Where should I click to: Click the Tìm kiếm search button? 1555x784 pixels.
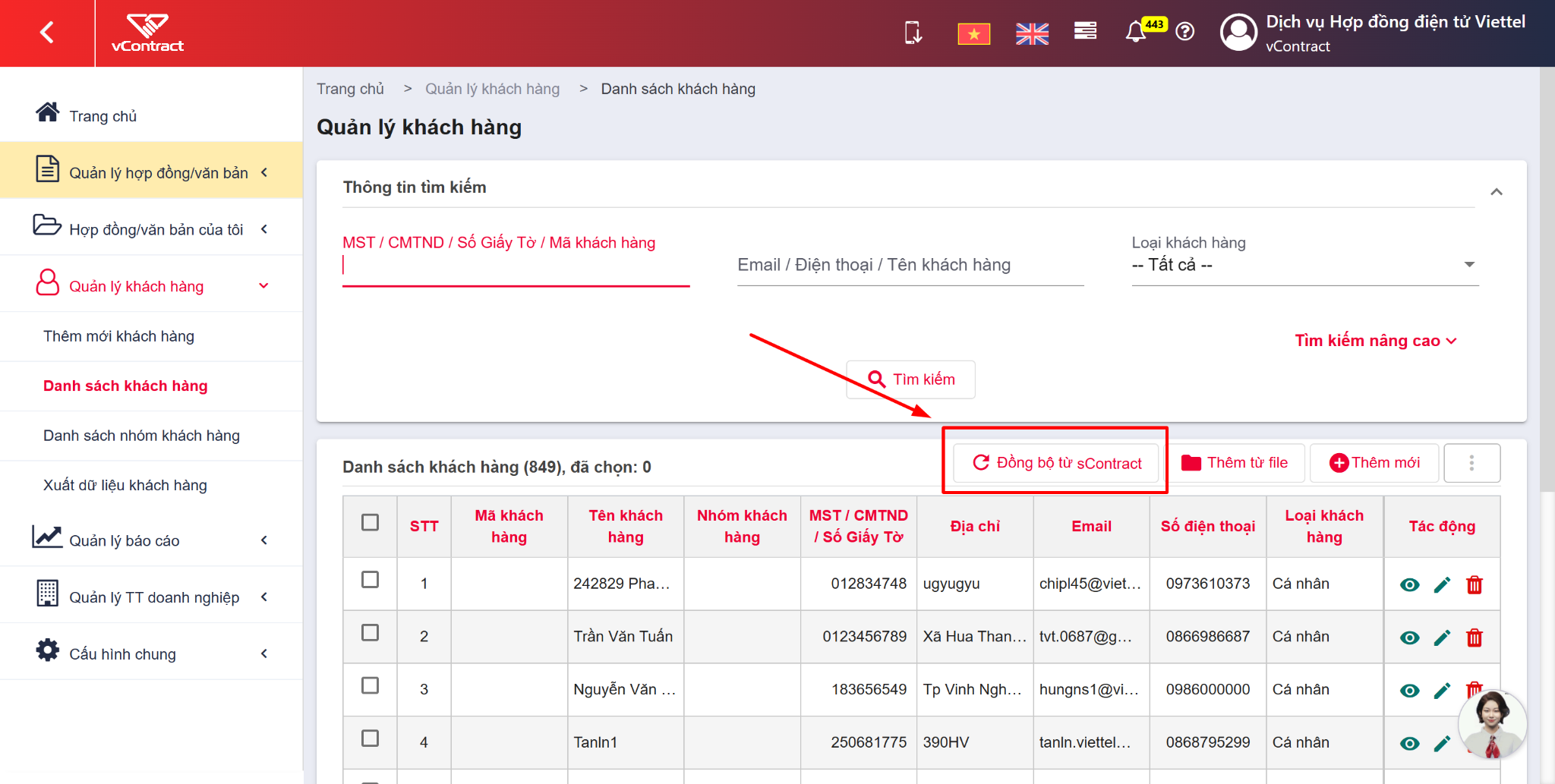click(910, 379)
